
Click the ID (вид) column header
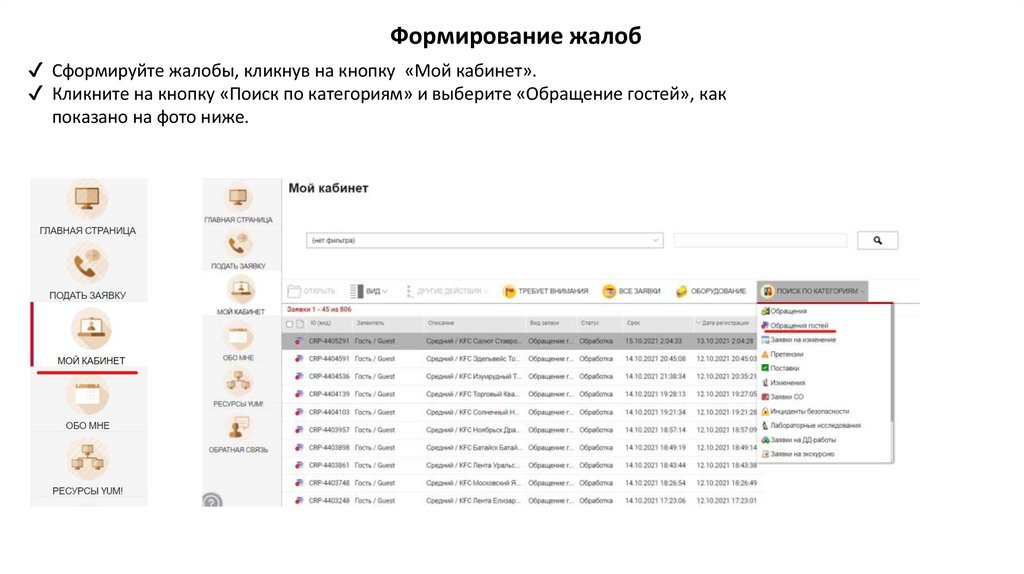point(320,323)
